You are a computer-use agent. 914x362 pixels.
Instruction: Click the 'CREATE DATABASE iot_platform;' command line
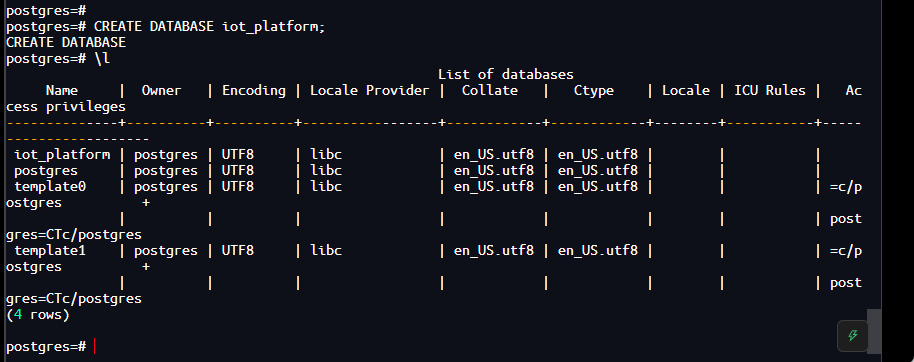(x=209, y=27)
